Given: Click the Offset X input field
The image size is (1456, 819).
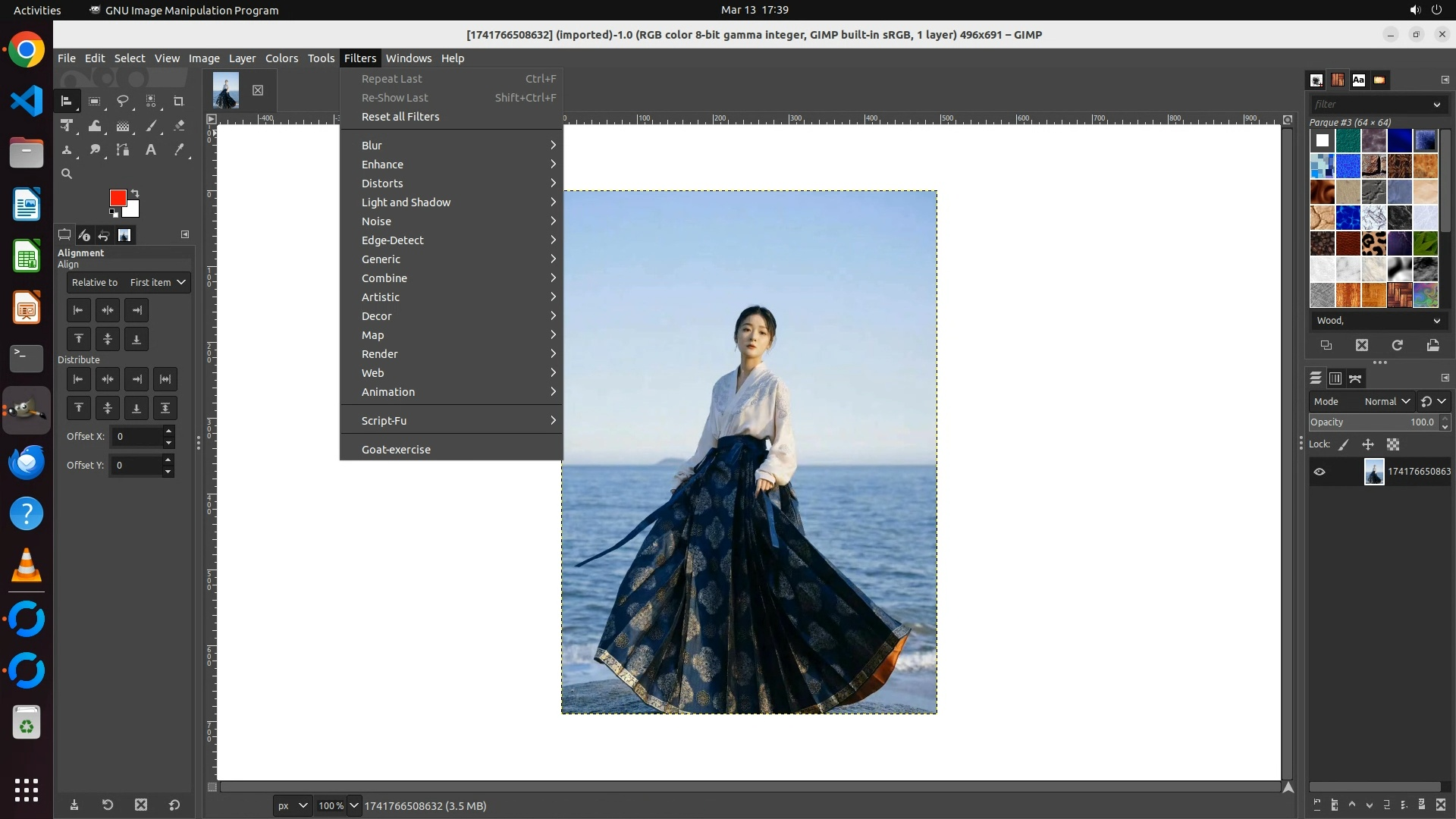Looking at the screenshot, I should (x=136, y=437).
